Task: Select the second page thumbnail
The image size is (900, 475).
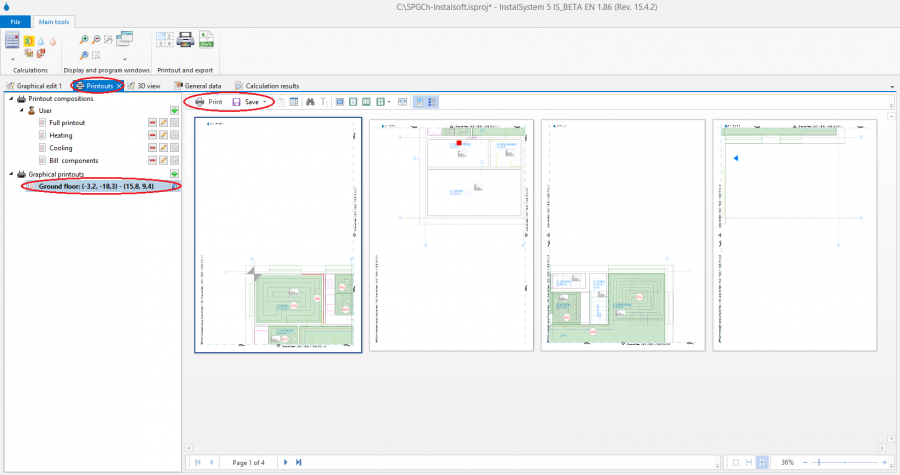Action: click(451, 235)
